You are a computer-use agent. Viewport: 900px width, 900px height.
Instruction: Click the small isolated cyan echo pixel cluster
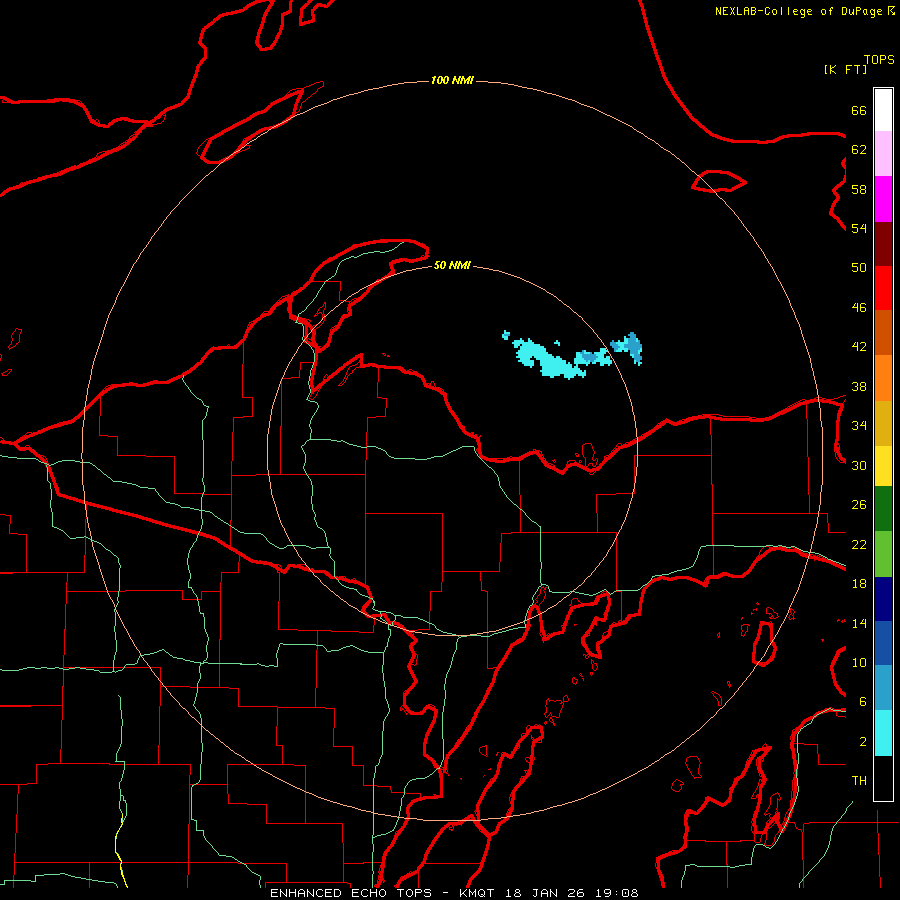(x=506, y=335)
